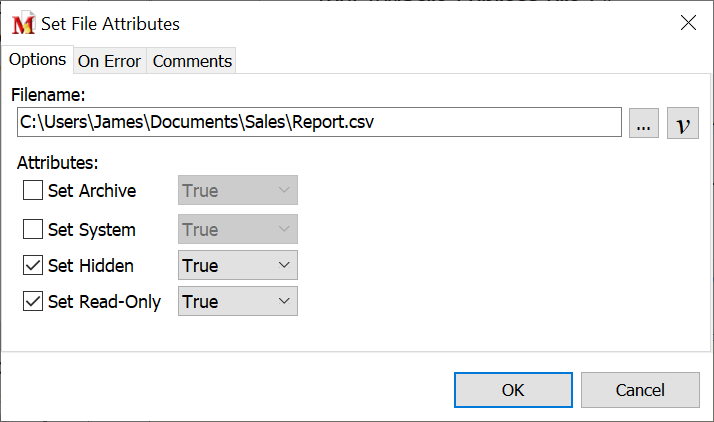Close the Set File Attributes dialog
The height and width of the screenshot is (422, 714).
688,23
